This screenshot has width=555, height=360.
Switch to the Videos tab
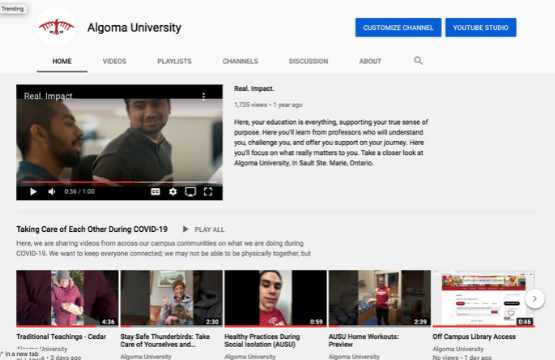click(x=115, y=61)
